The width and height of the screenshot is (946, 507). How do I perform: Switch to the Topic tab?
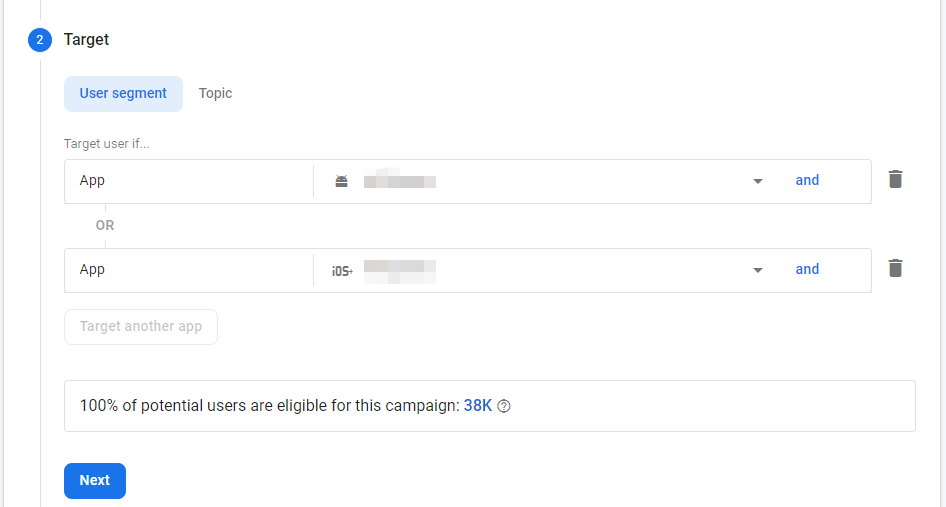coord(215,93)
